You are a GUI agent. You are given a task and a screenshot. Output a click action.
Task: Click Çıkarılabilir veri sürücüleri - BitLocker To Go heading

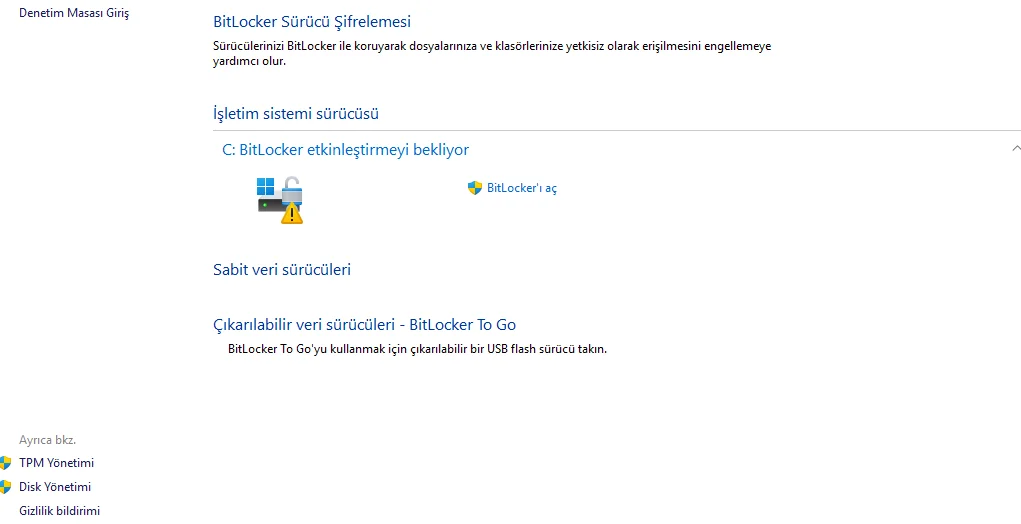(x=364, y=324)
